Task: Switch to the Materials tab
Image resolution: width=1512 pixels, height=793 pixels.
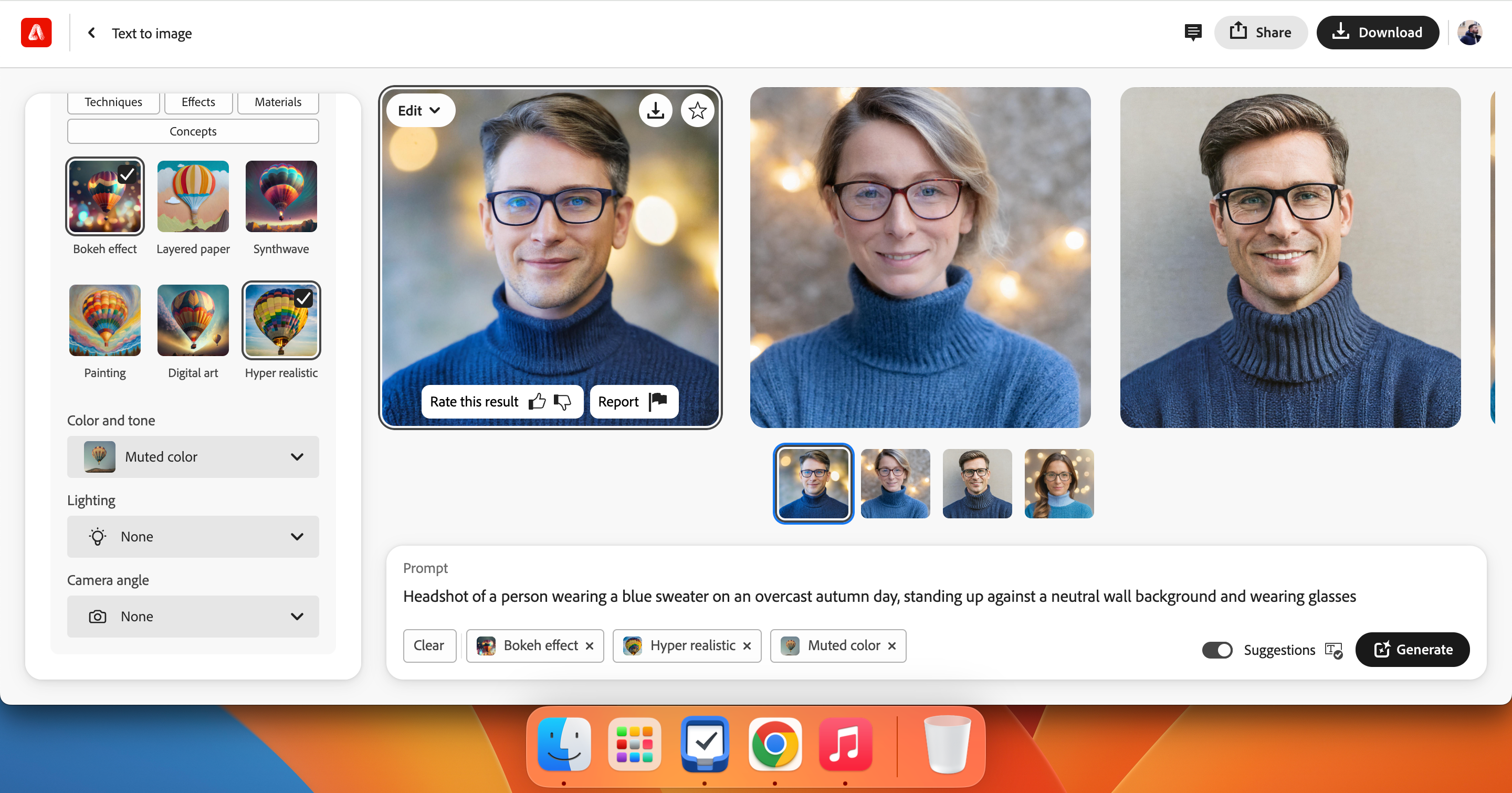Action: point(278,102)
